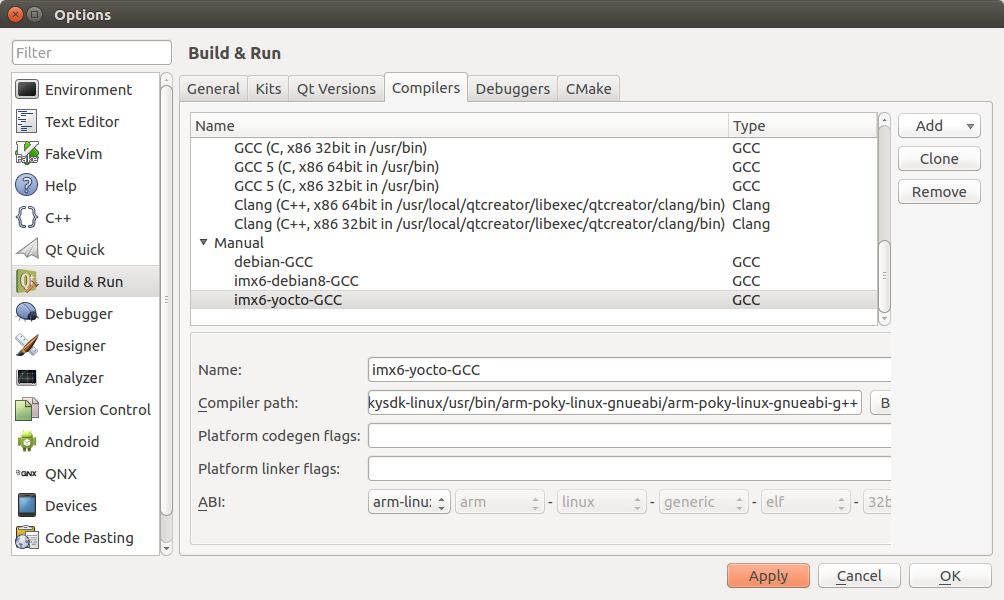Collapse the Manual compilers tree group
The height and width of the screenshot is (600, 1004).
tap(204, 243)
